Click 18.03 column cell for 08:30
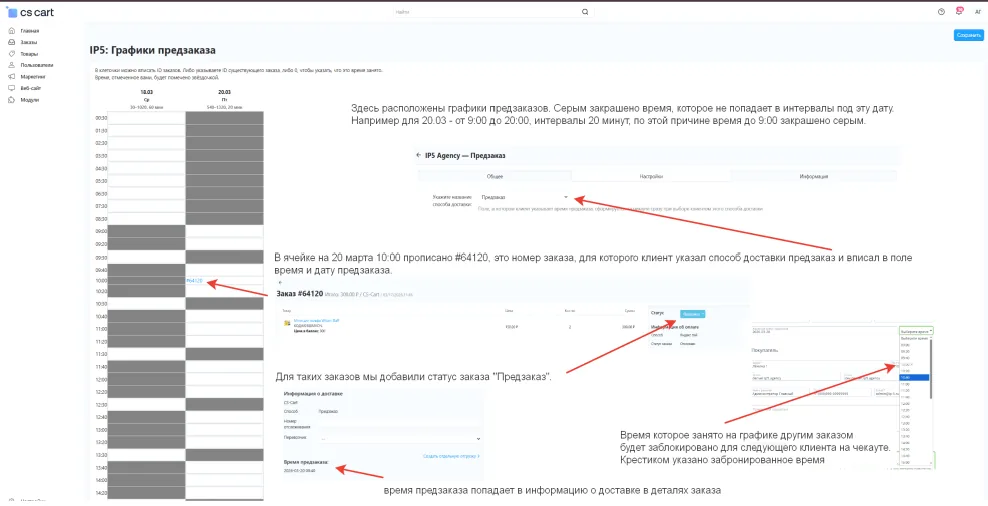Screen dimensions: 988x506 [146, 219]
